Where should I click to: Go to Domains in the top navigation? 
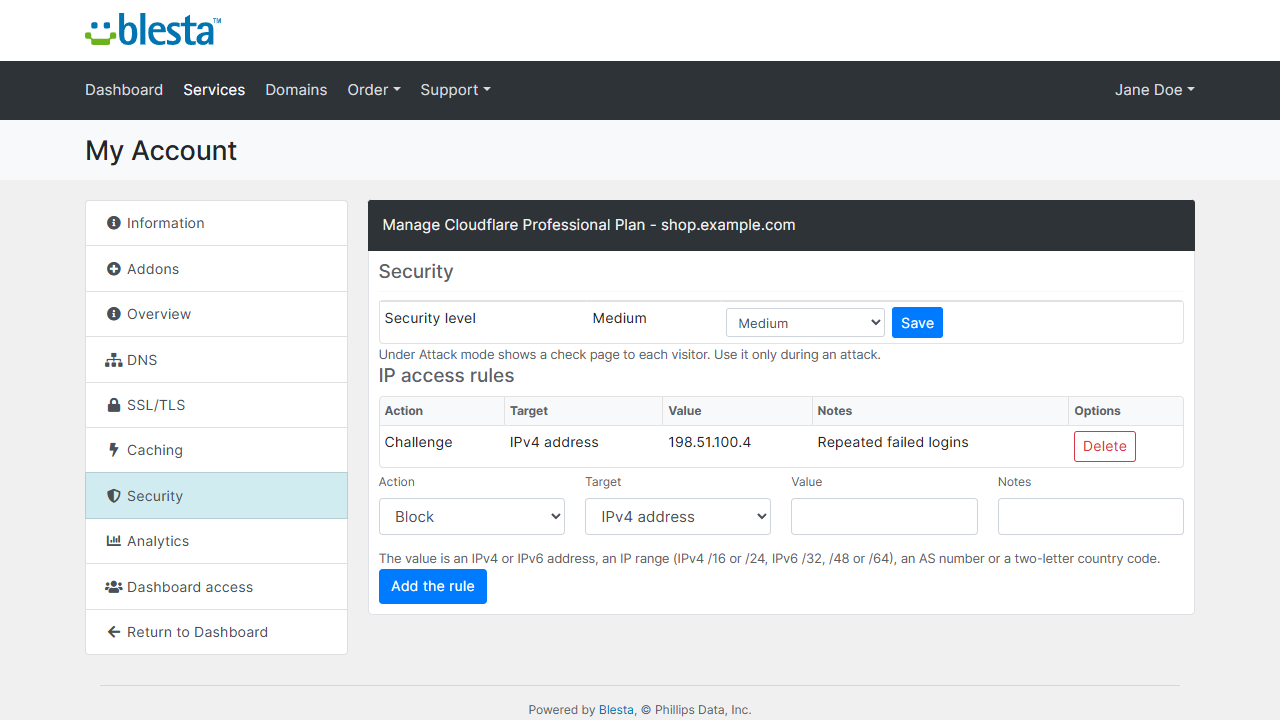[x=296, y=90]
